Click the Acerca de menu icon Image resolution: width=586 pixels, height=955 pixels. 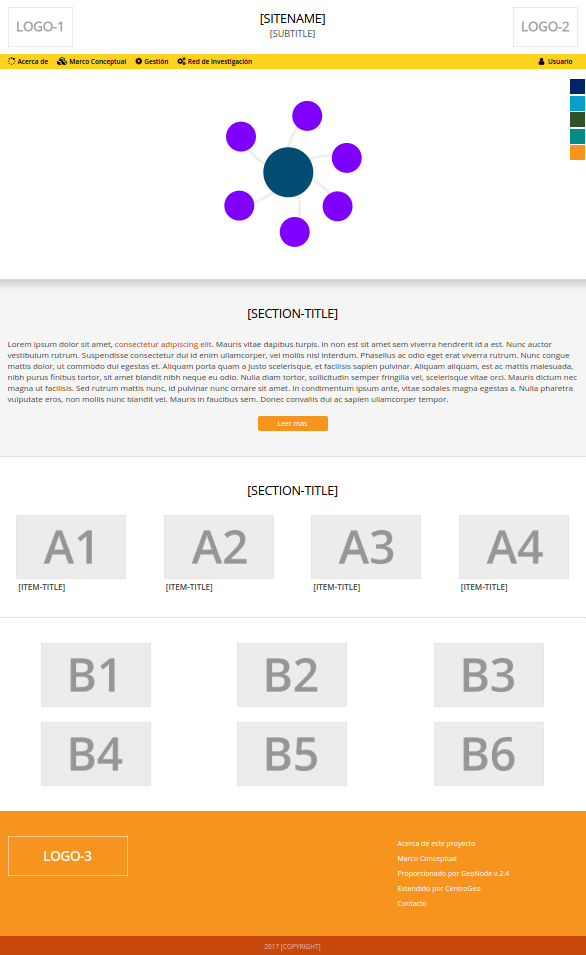[12, 62]
